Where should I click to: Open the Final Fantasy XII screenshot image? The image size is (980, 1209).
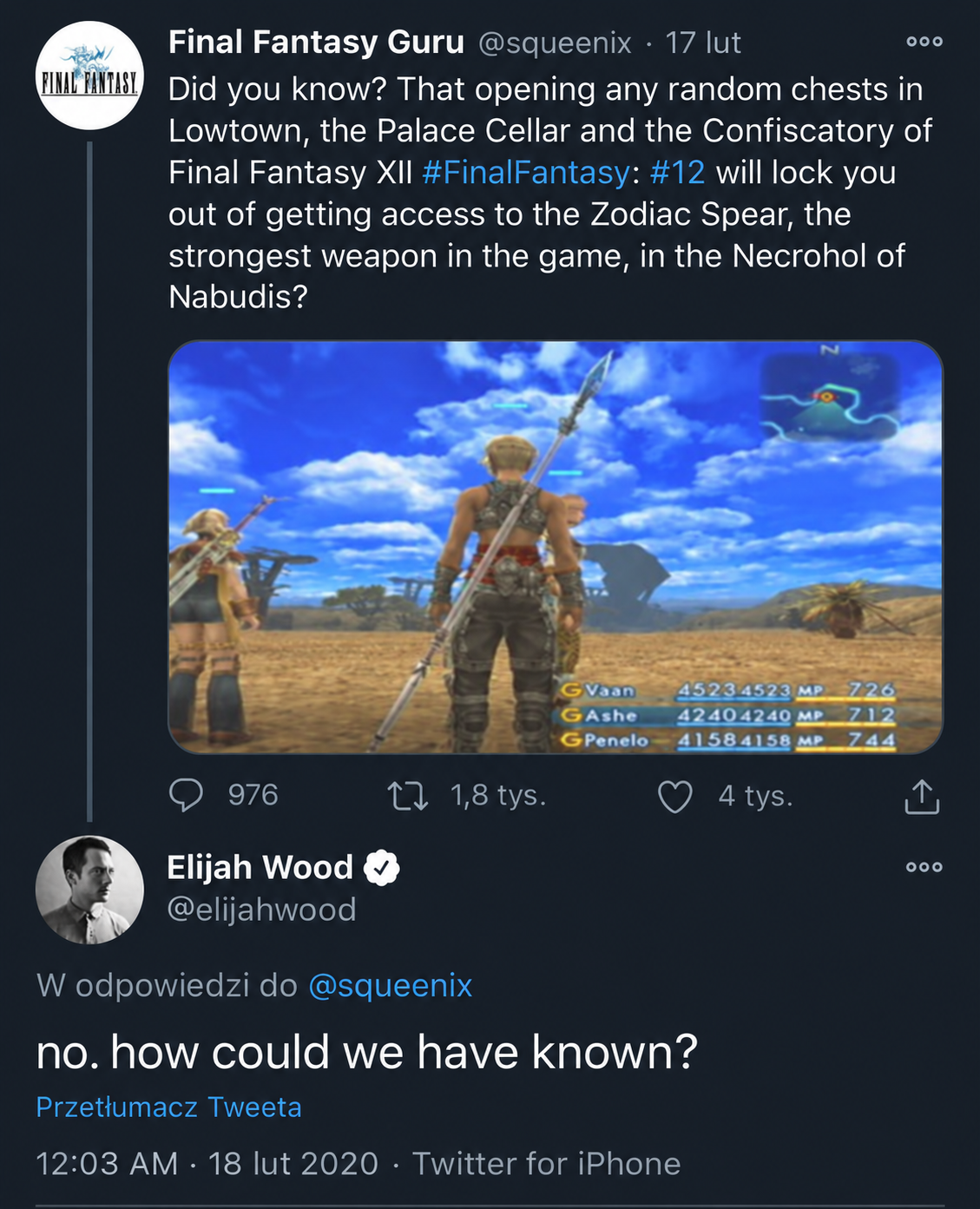(556, 547)
